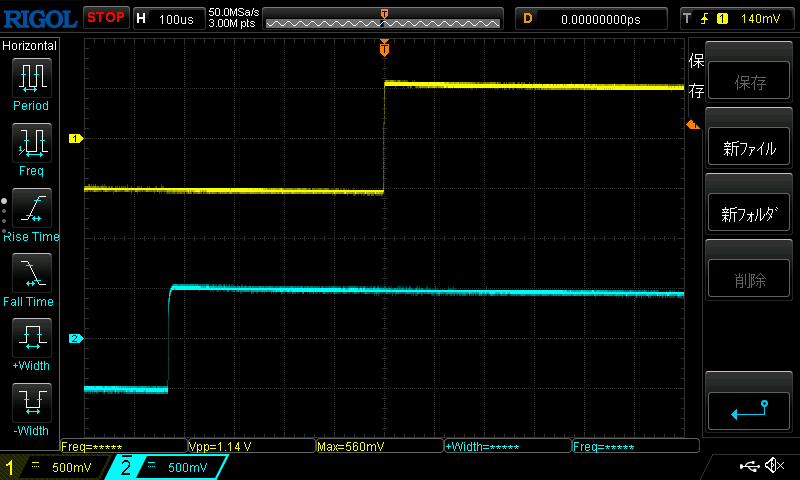Click the channel 2 ground level marker
Screen dimensions: 800x480
click(x=76, y=338)
